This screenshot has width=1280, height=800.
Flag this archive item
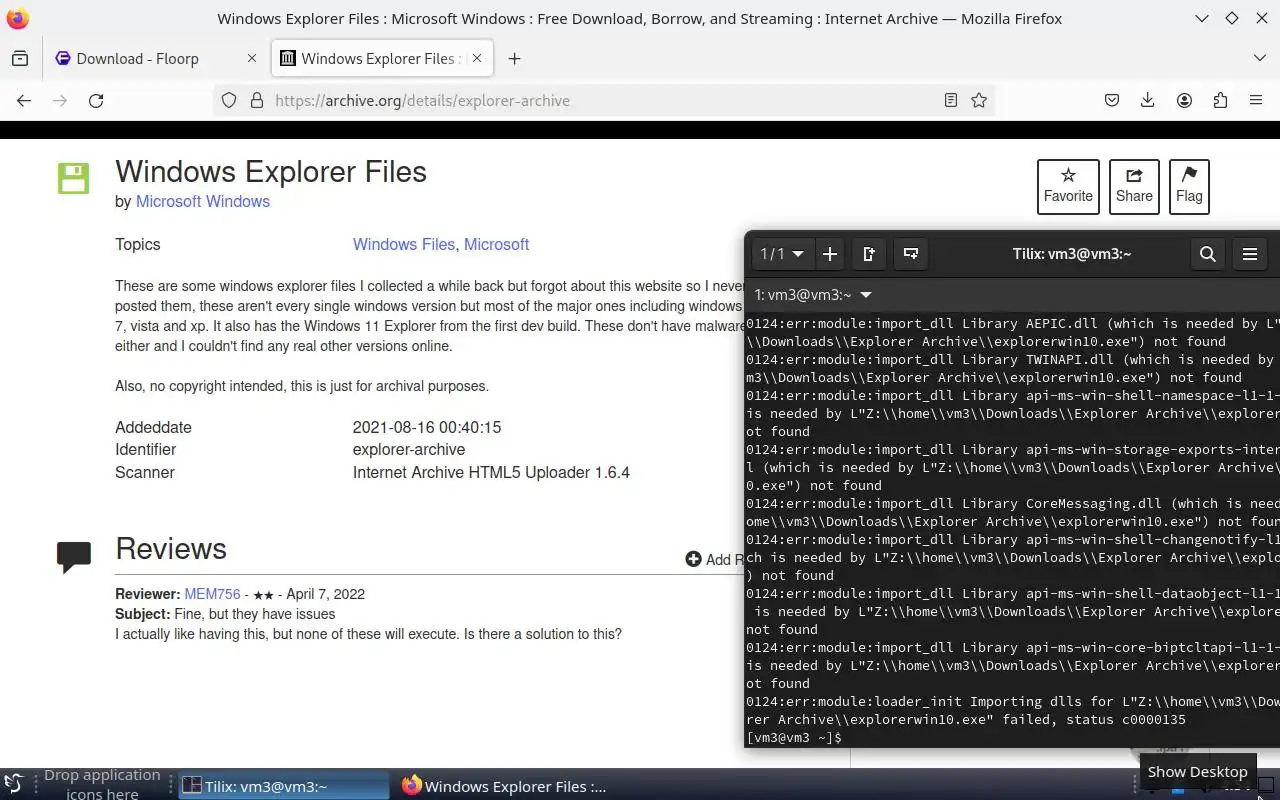click(1189, 187)
